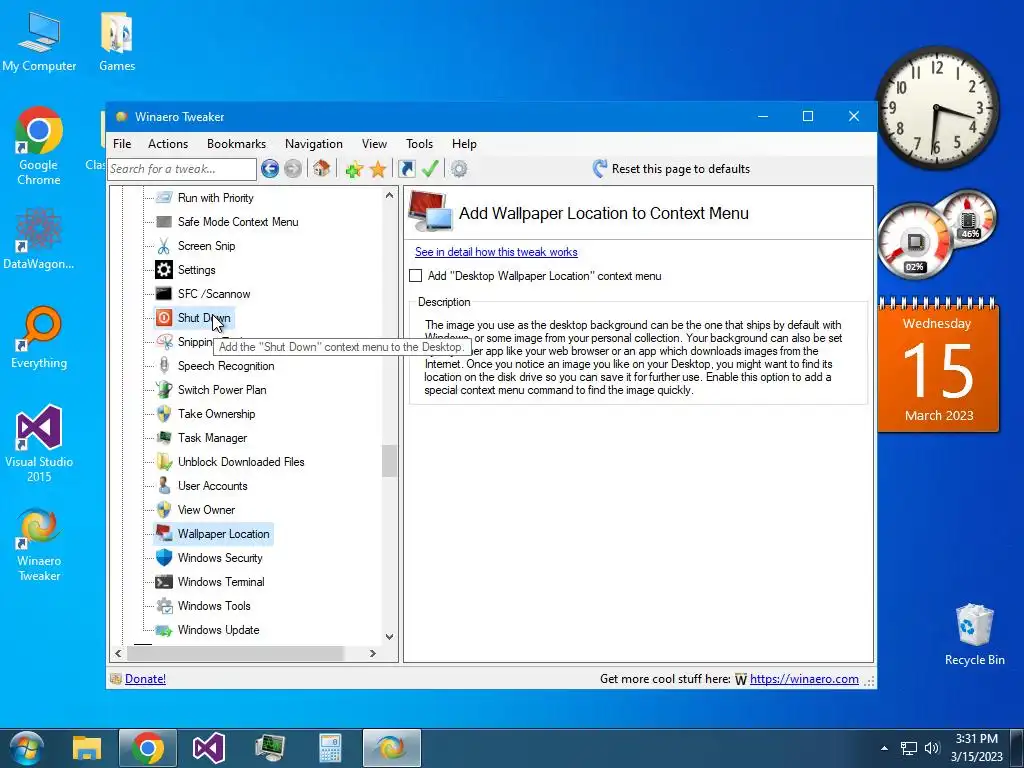1024x768 pixels.
Task: Click the Windows Start button
Action: click(25, 748)
